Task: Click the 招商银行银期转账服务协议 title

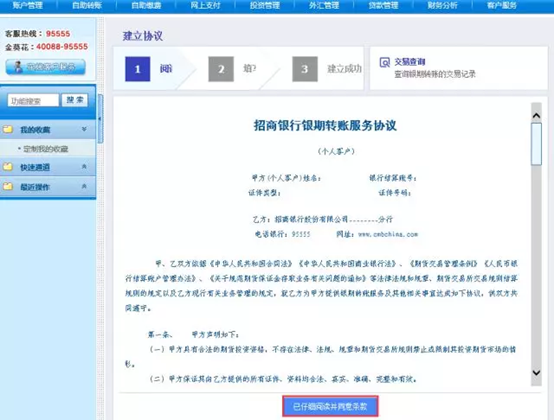Action: click(325, 125)
